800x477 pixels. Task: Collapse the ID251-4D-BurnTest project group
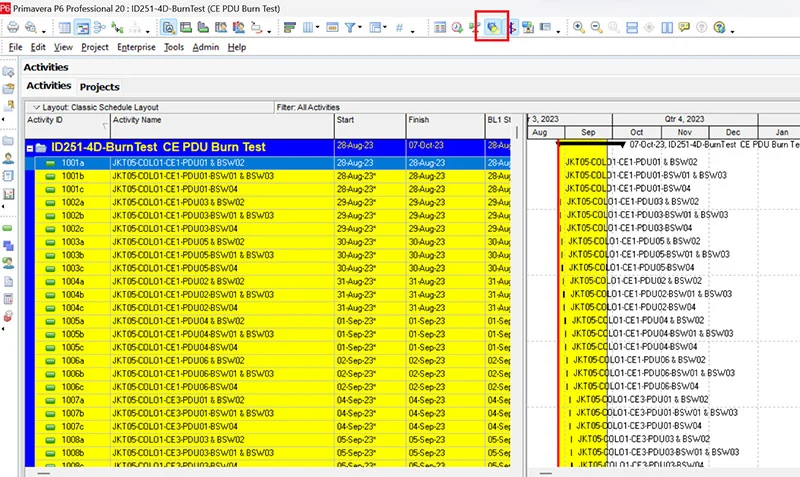pyautogui.click(x=30, y=148)
